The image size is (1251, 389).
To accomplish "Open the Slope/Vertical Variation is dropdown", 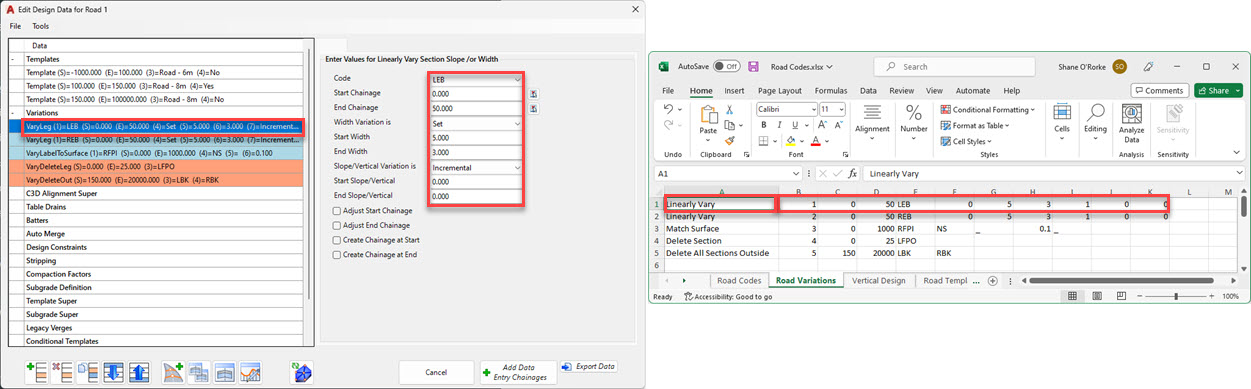I will (476, 168).
